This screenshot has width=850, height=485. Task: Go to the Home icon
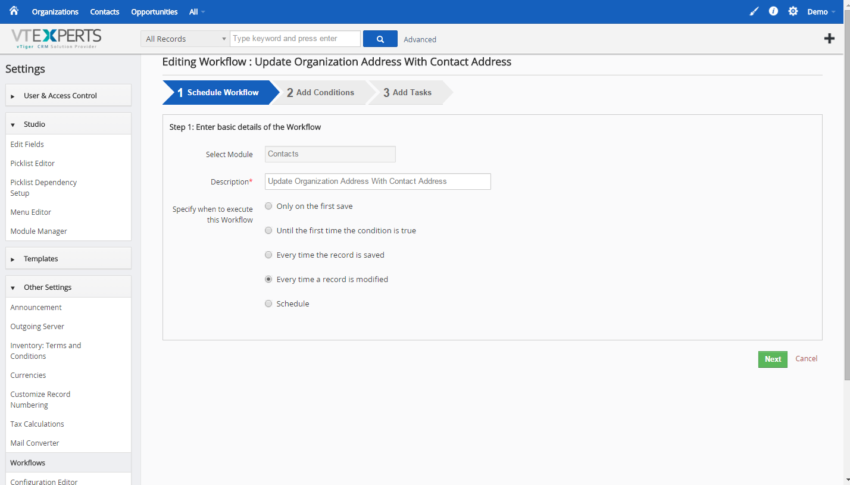coord(14,11)
